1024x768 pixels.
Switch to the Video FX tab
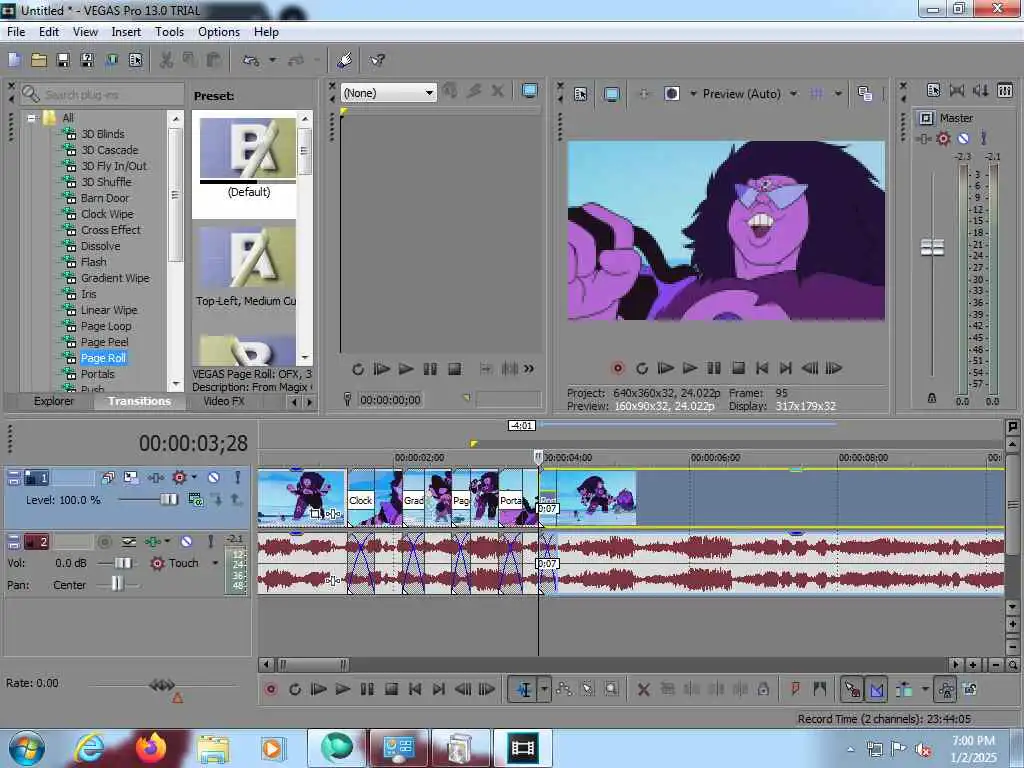pos(224,401)
